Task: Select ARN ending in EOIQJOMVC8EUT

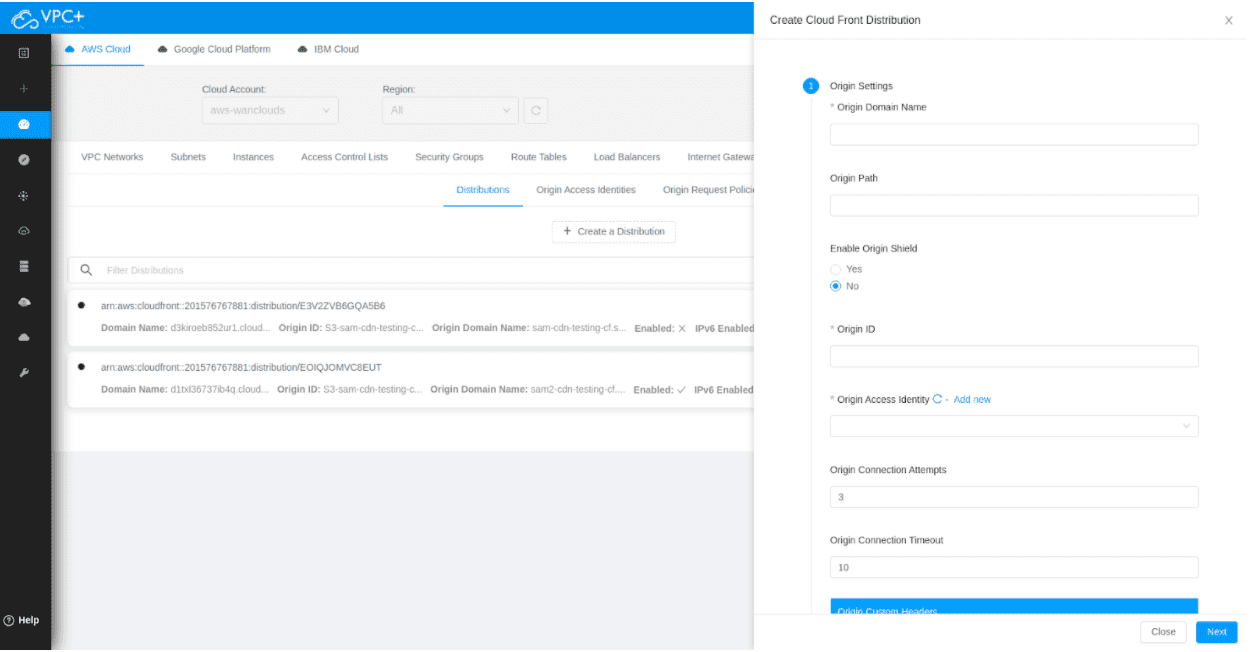Action: click(x=241, y=367)
